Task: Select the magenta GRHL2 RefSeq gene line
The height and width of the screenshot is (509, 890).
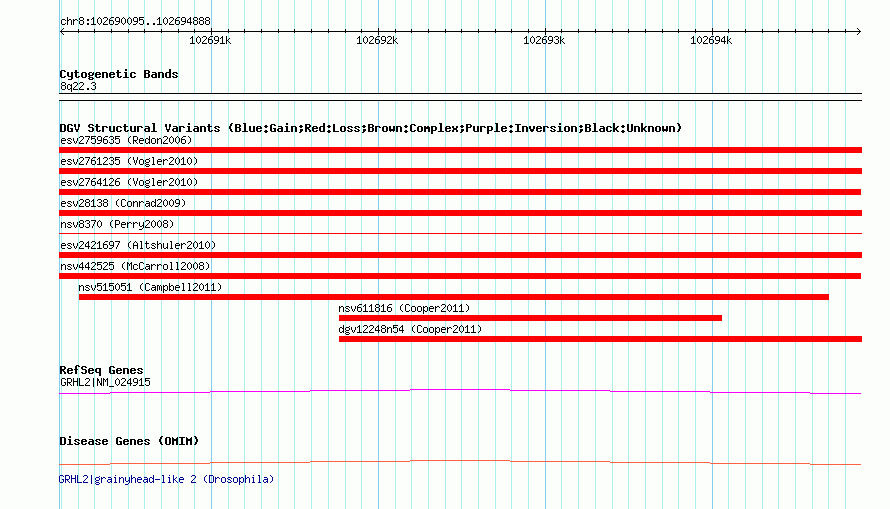Action: (460, 391)
